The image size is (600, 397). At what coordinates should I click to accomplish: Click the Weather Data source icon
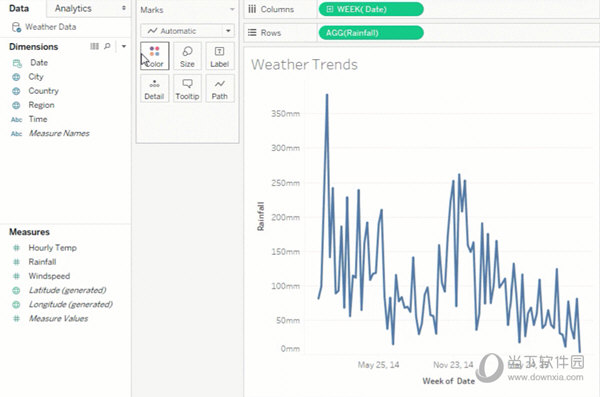(16, 27)
